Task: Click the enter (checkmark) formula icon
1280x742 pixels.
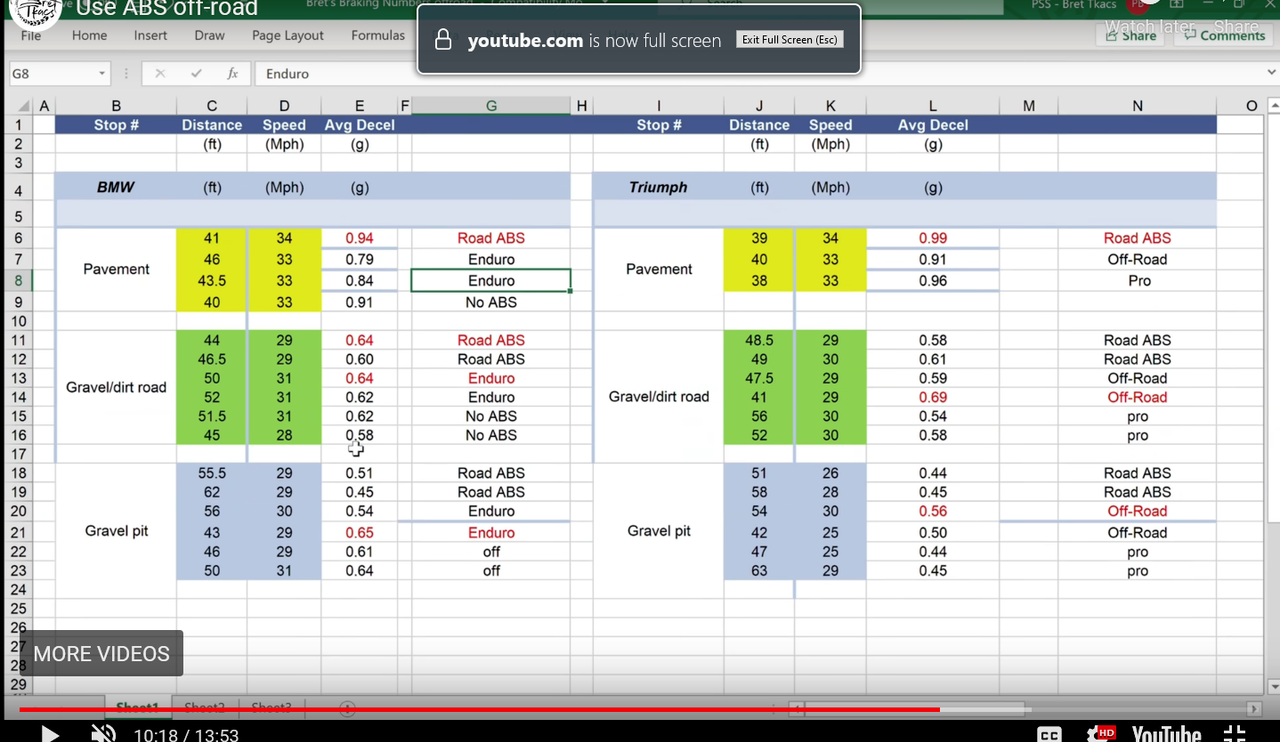Action: (196, 74)
